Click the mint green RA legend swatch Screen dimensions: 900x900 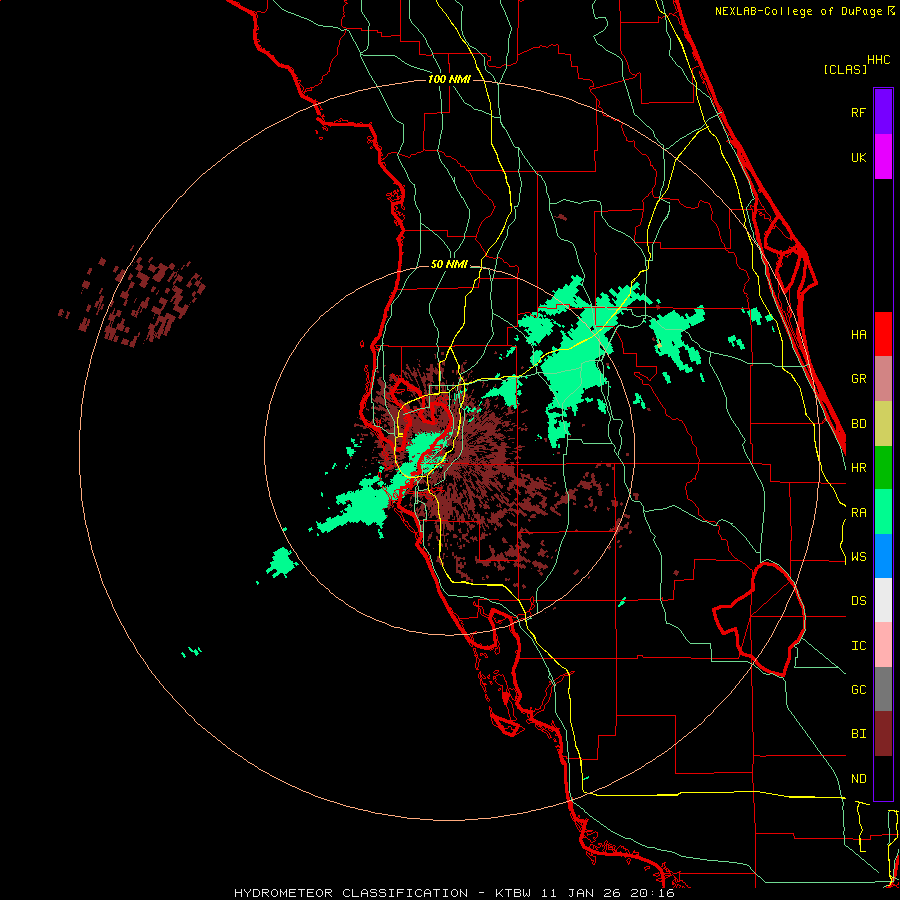click(883, 512)
